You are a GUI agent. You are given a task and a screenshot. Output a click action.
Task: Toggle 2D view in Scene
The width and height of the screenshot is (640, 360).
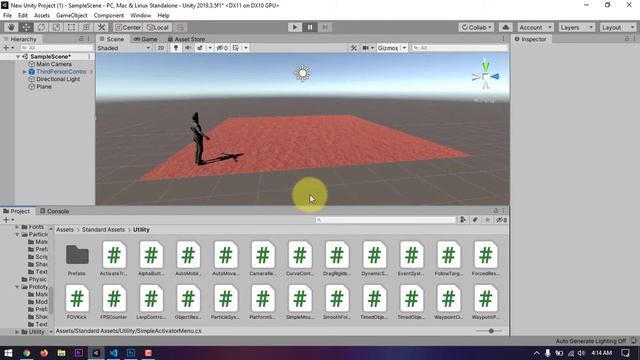tap(161, 48)
